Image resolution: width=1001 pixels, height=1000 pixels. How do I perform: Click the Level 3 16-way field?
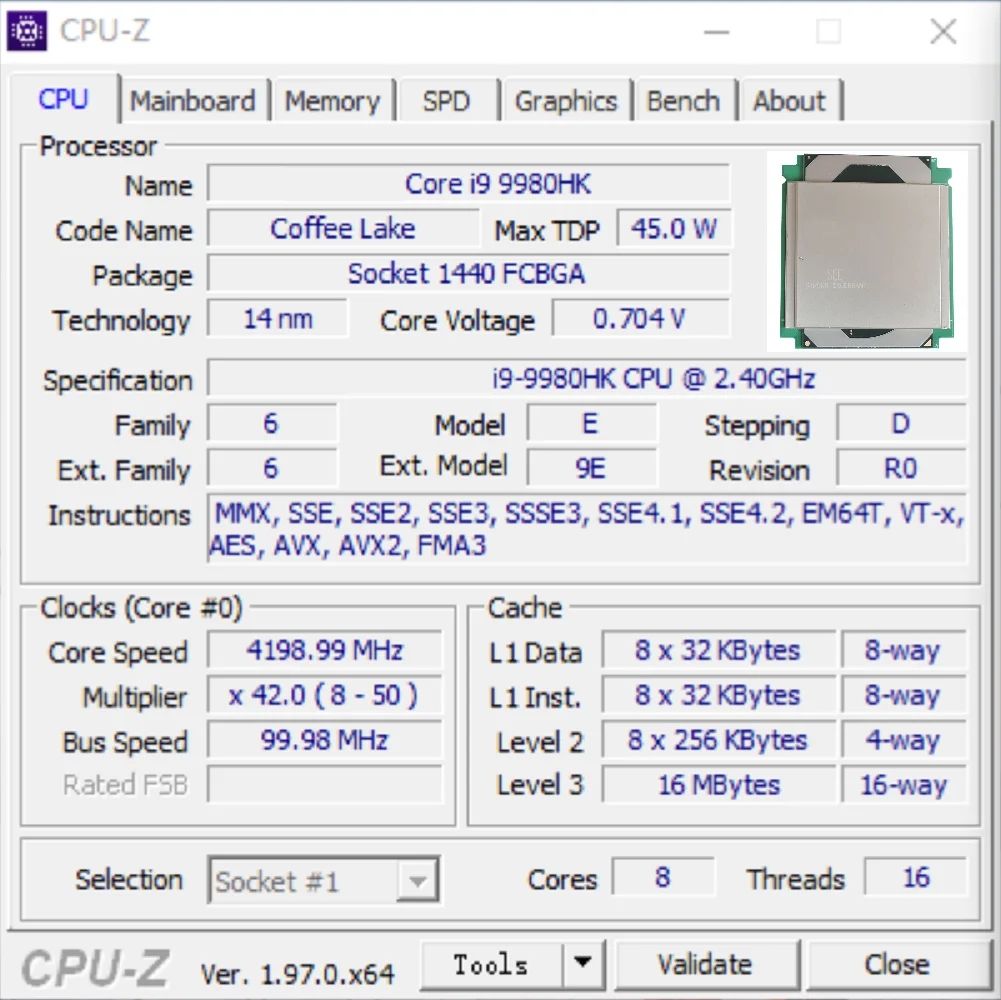904,784
